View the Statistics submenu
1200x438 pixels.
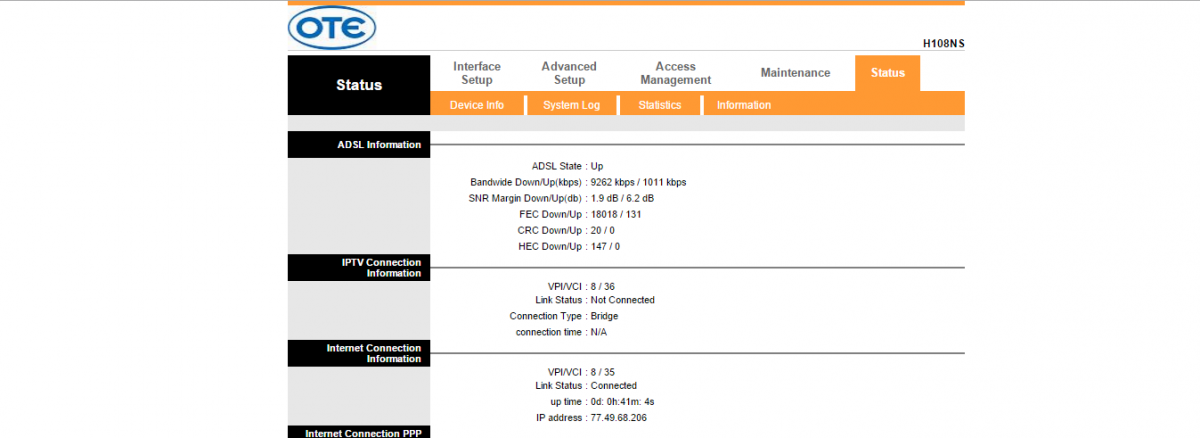click(660, 105)
